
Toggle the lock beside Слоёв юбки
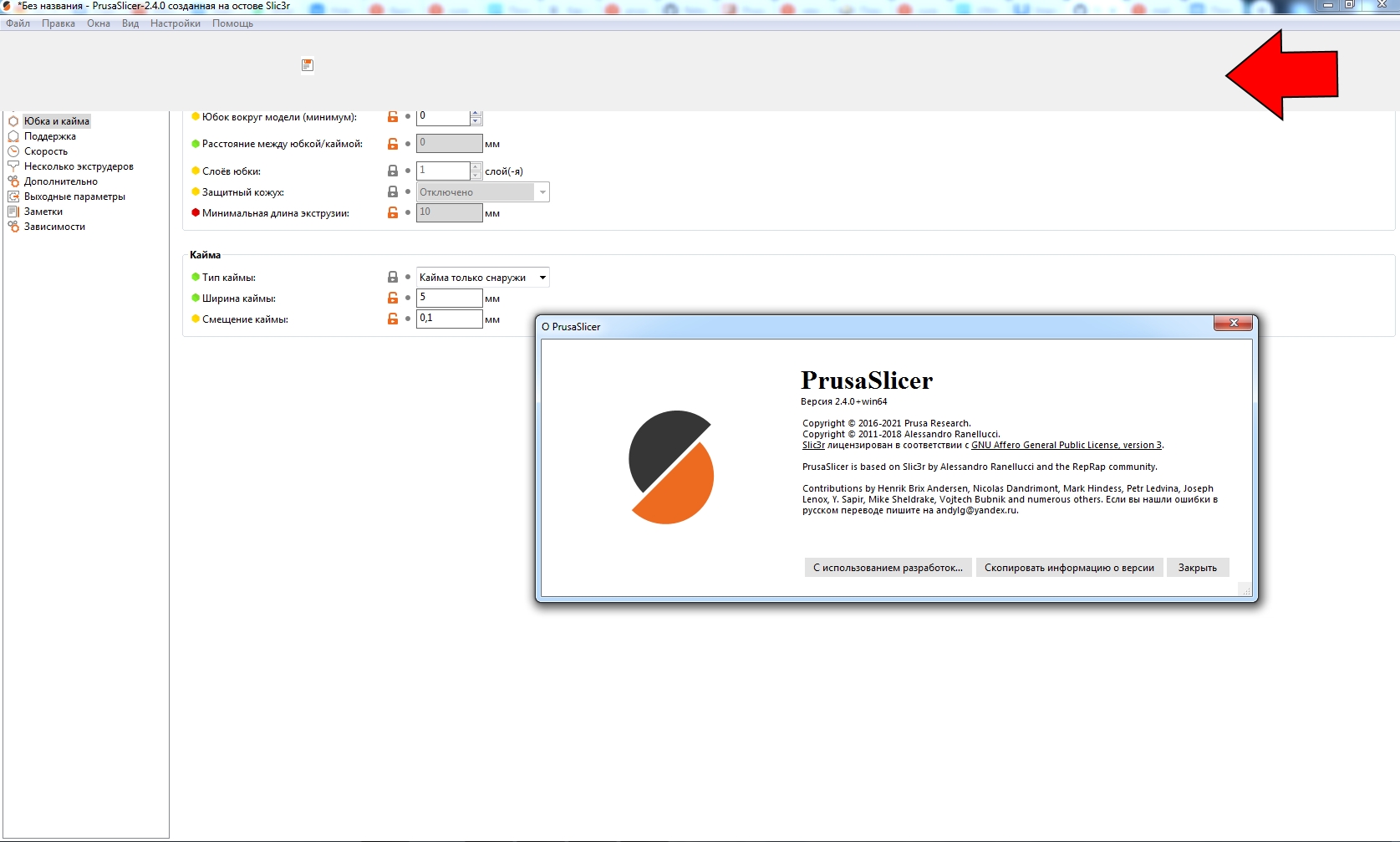click(393, 171)
